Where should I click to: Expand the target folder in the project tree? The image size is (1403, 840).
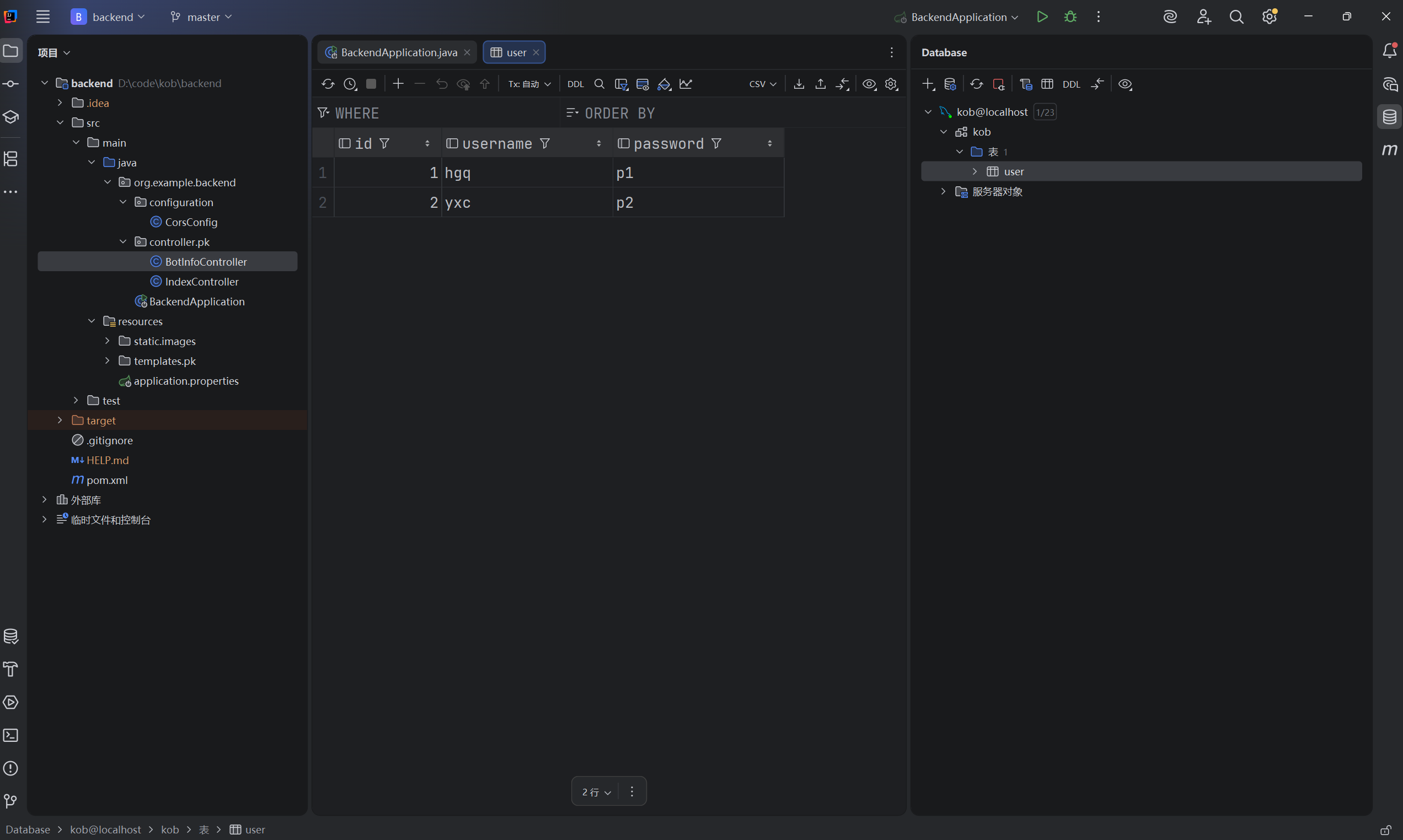(60, 421)
